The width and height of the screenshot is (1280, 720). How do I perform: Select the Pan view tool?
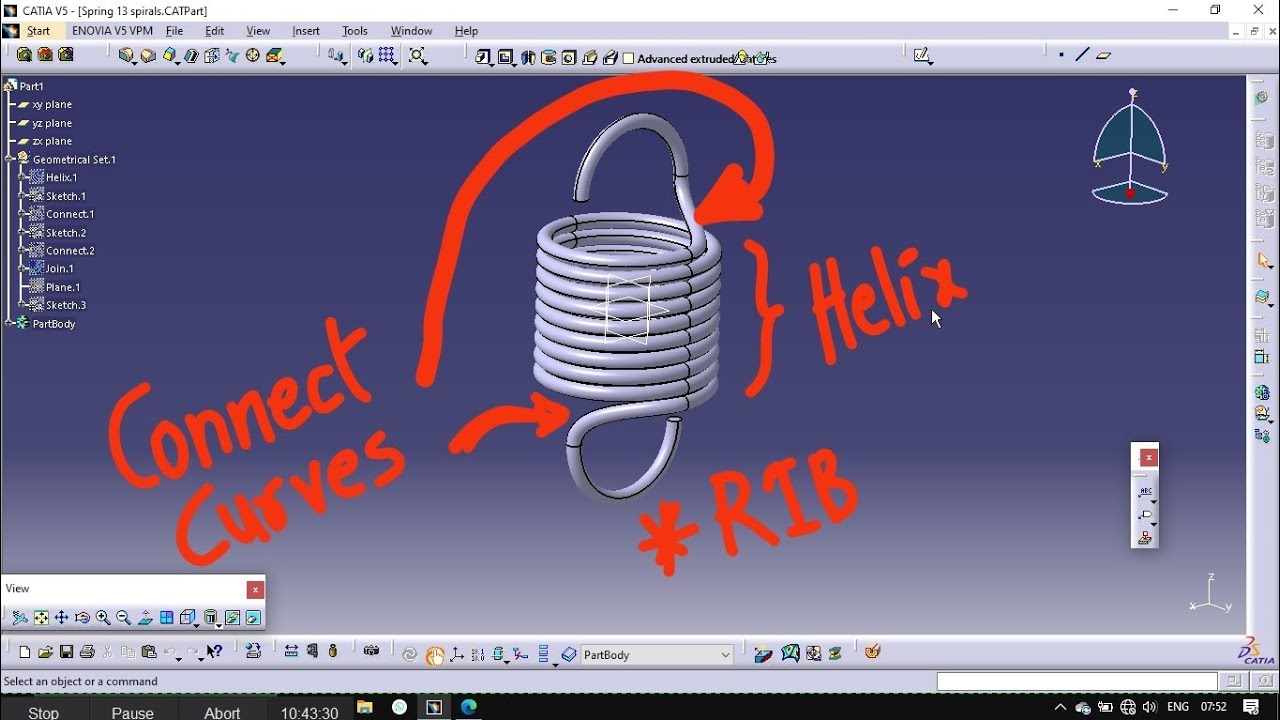click(x=62, y=618)
